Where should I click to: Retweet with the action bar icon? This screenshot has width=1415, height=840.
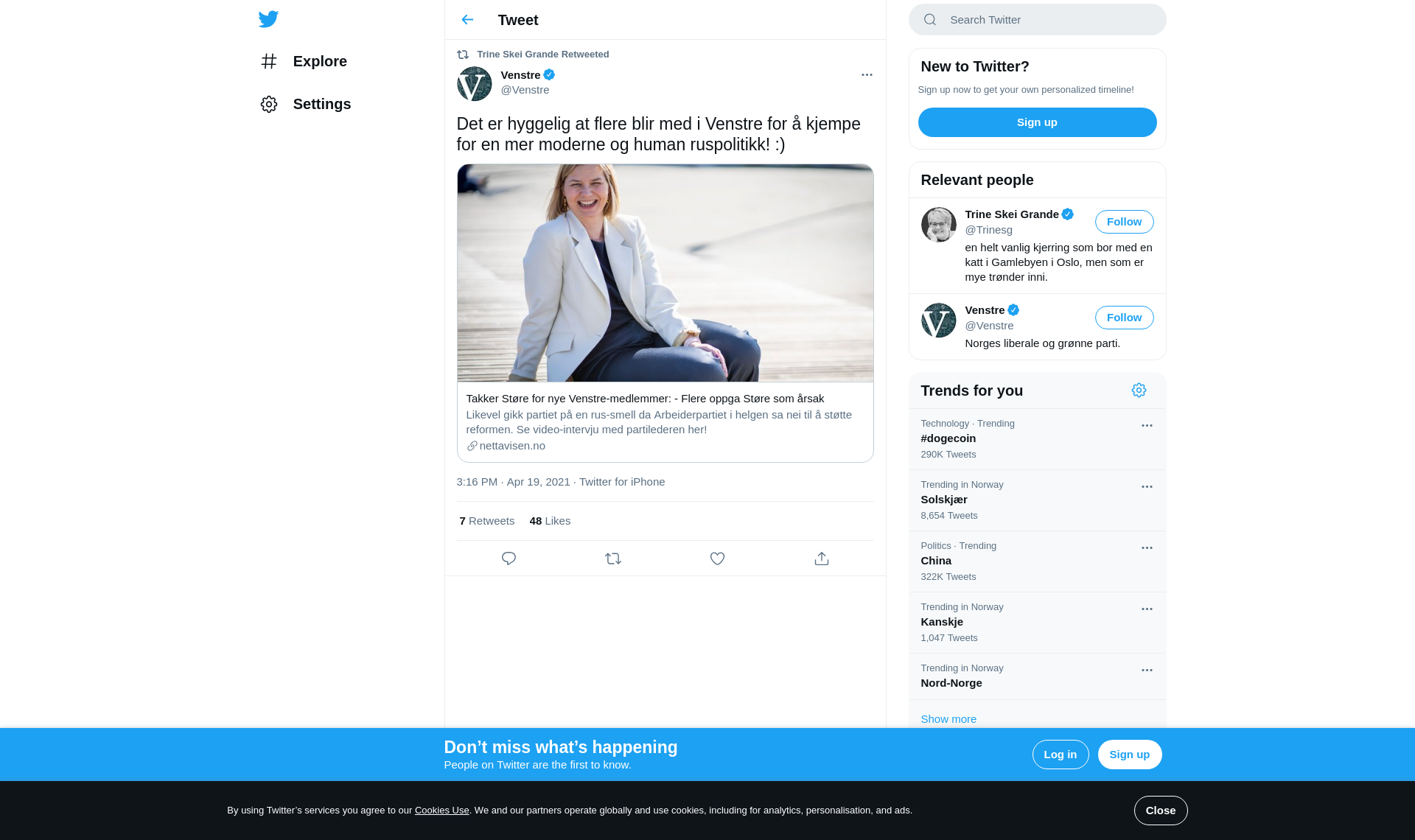[613, 559]
